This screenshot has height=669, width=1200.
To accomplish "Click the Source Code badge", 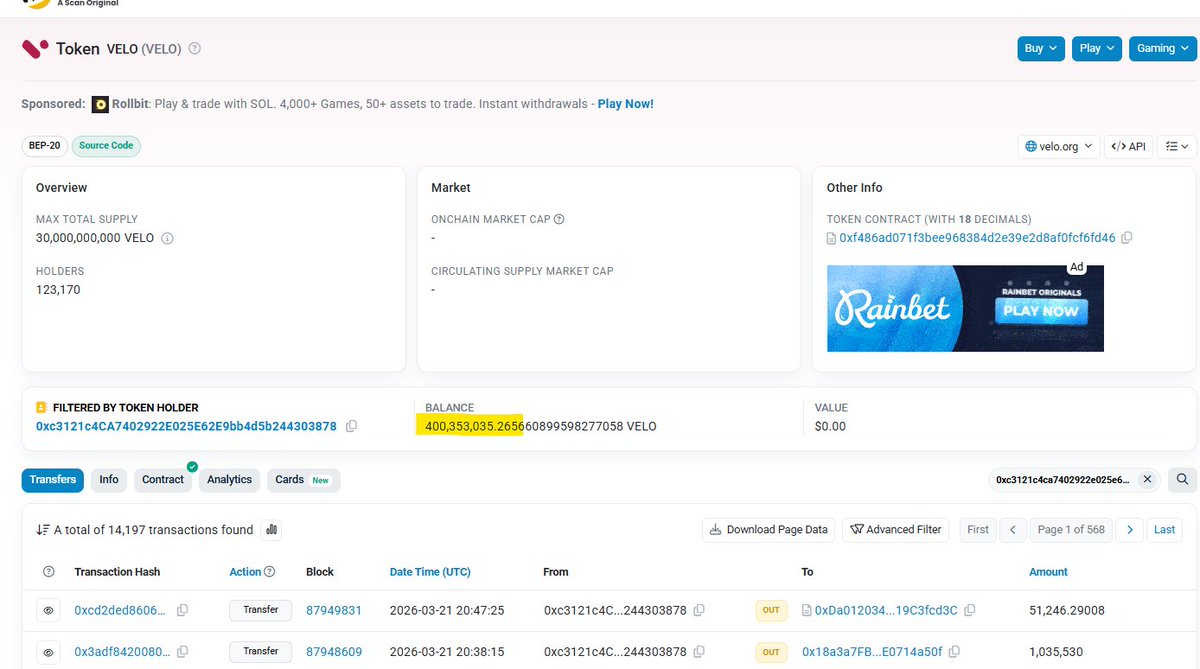I will (x=107, y=146).
